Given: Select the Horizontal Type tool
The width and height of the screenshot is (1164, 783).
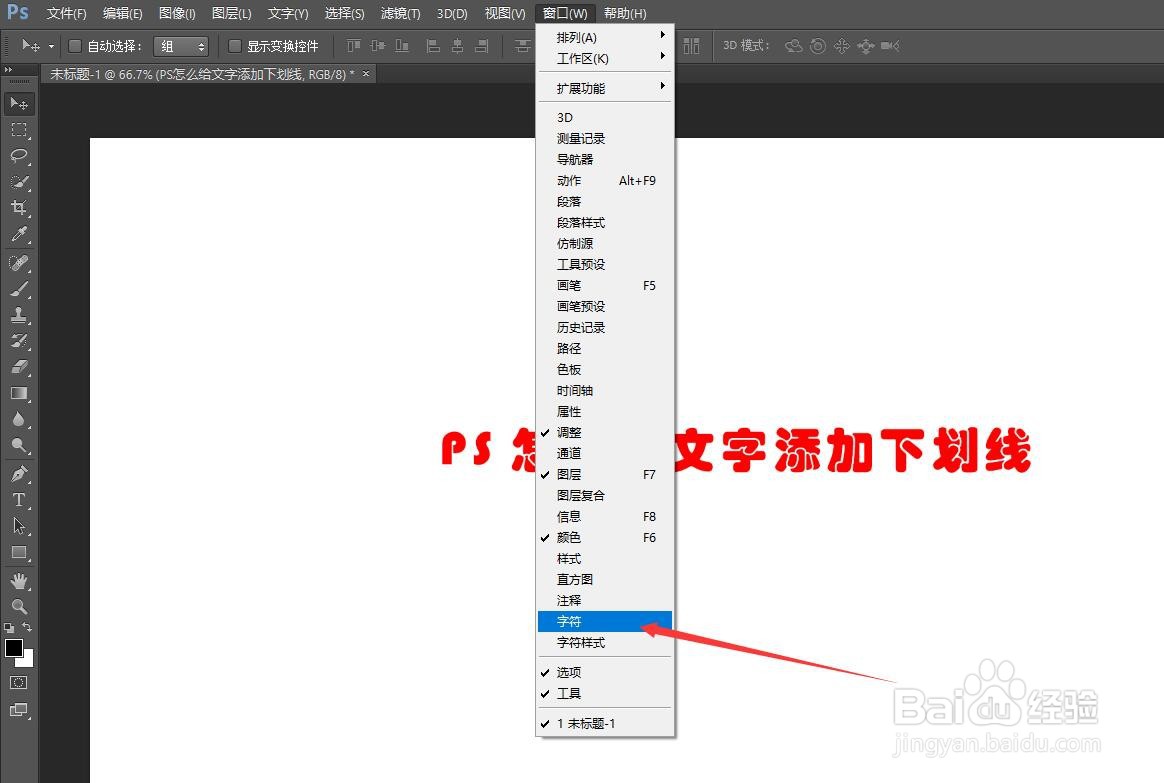Looking at the screenshot, I should (19, 500).
